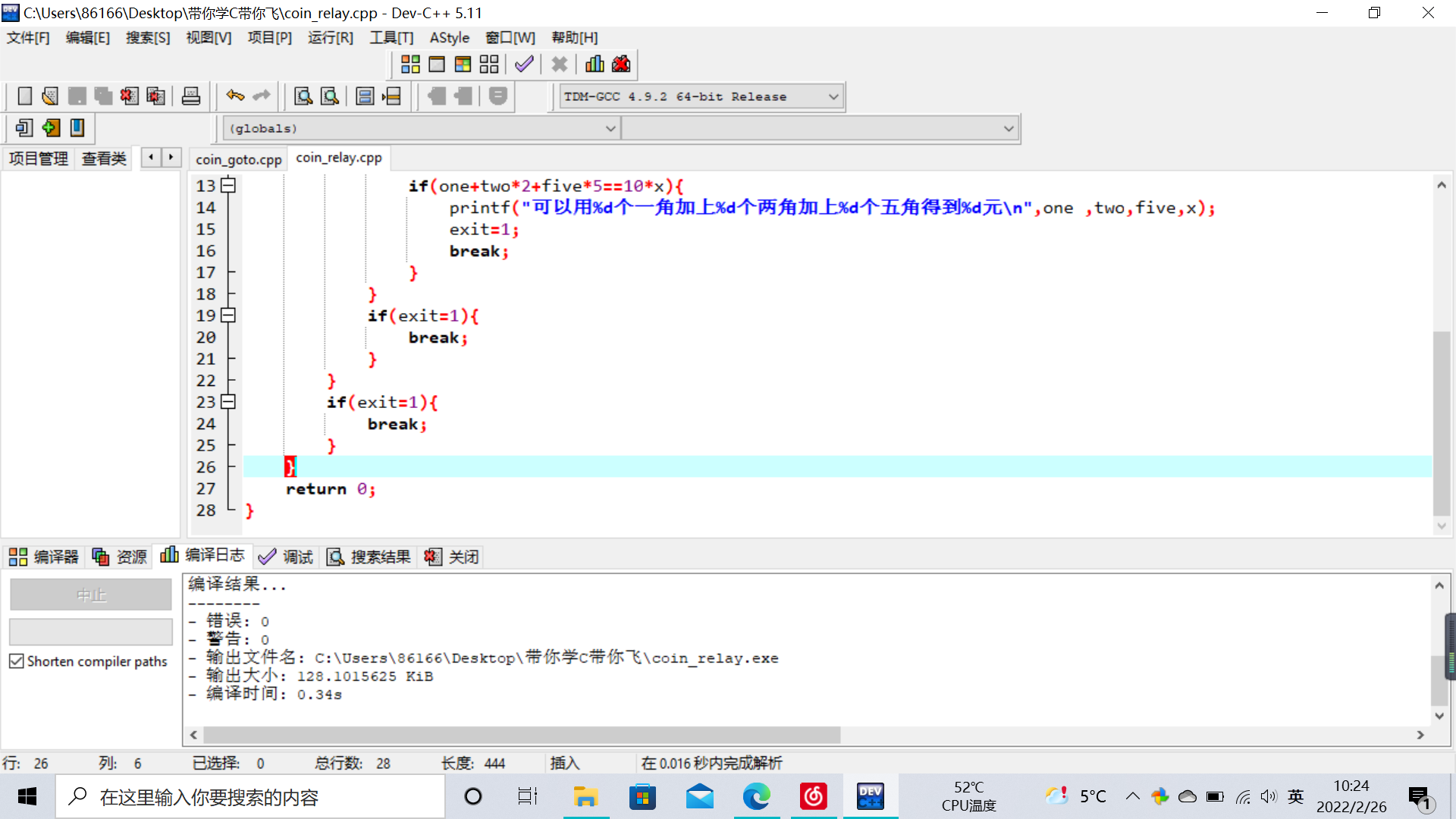Switch to 项目管理 panel tab

point(38,158)
